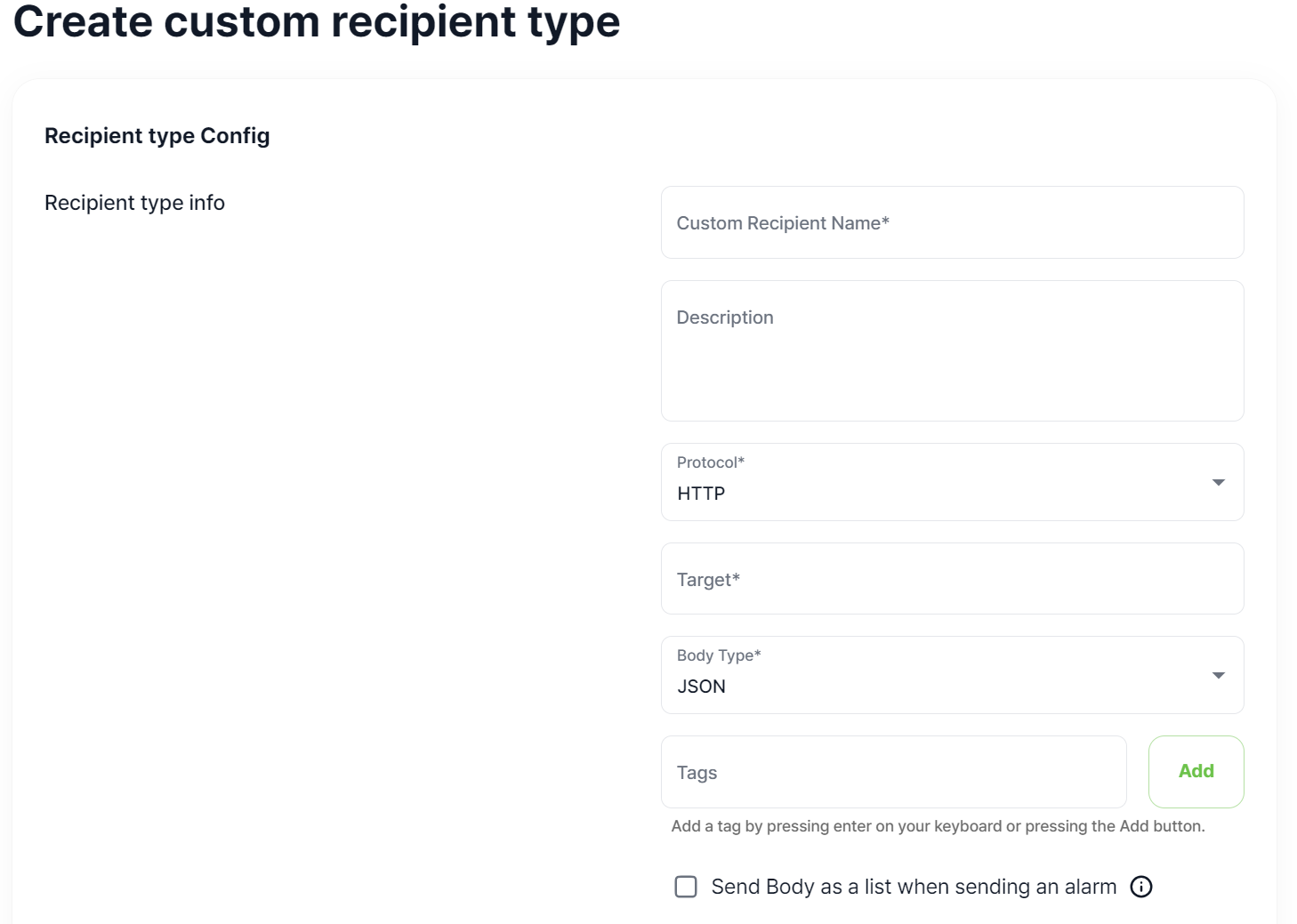The height and width of the screenshot is (924, 1297).
Task: Click the HTTP value in Protocol field
Action: click(701, 494)
